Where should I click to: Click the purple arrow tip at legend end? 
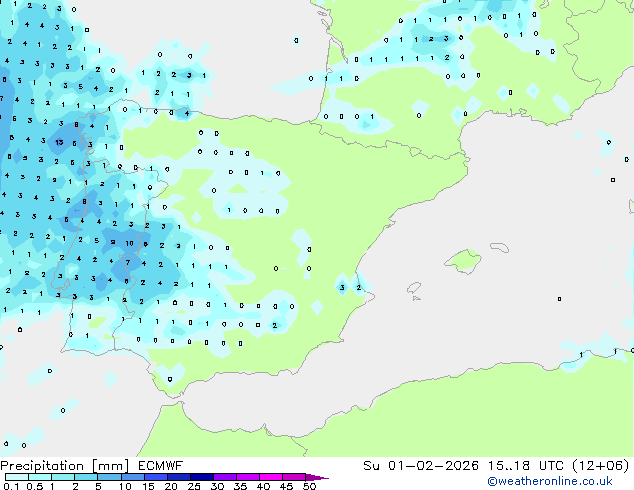pyautogui.click(x=317, y=477)
